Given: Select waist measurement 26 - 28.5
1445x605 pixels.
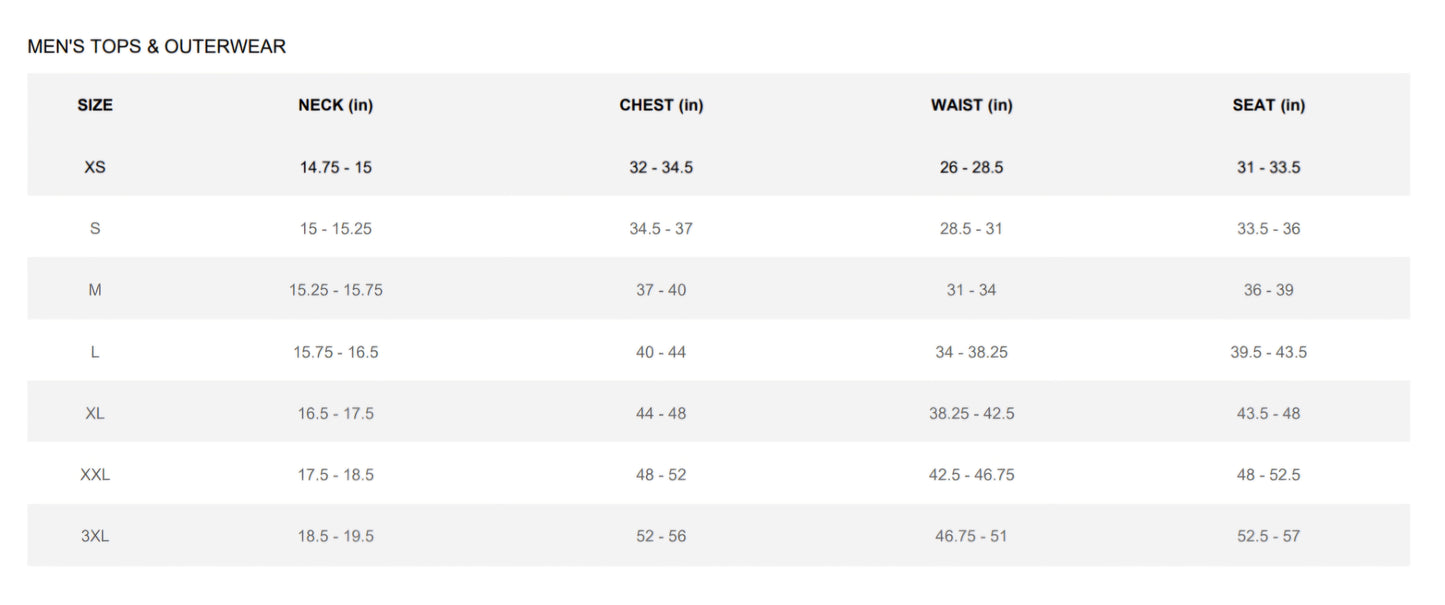Looking at the screenshot, I should coord(971,167).
